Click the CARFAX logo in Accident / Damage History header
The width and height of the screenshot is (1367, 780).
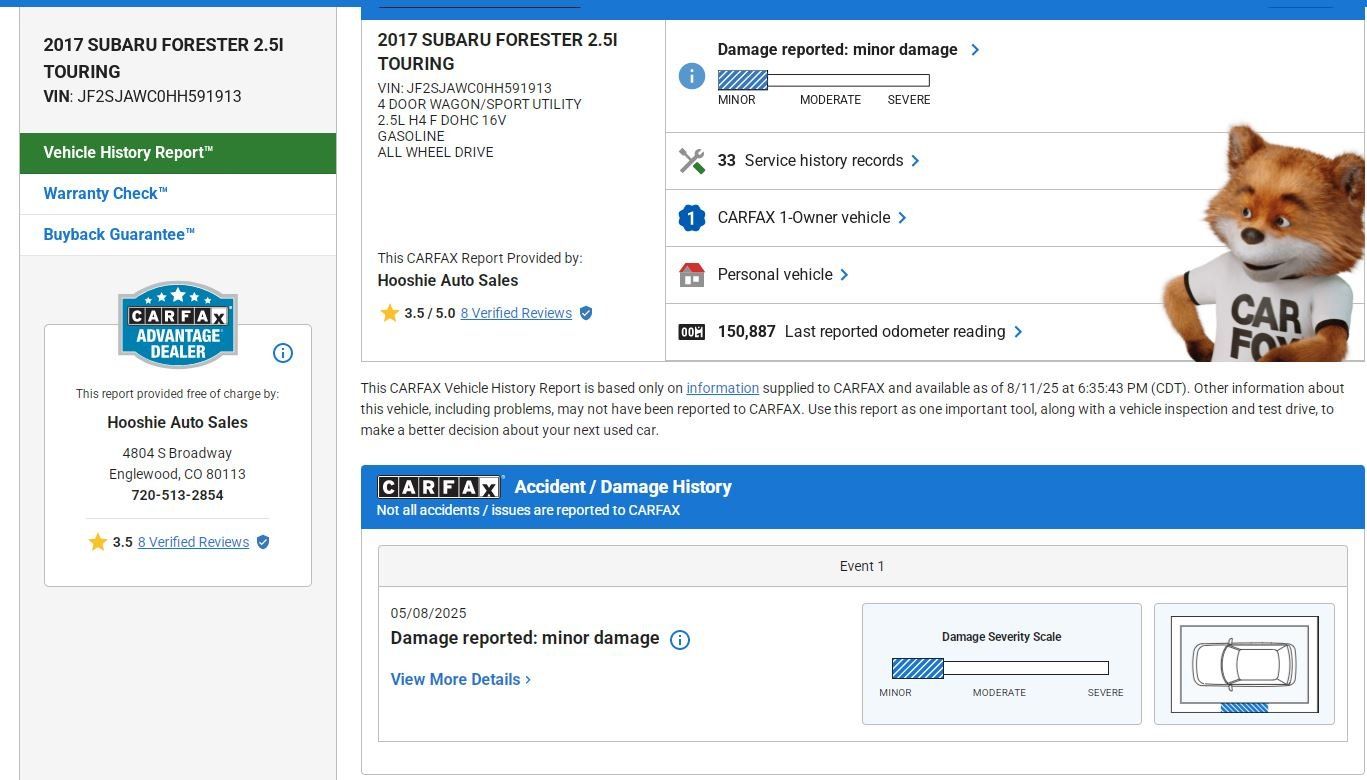coord(439,487)
